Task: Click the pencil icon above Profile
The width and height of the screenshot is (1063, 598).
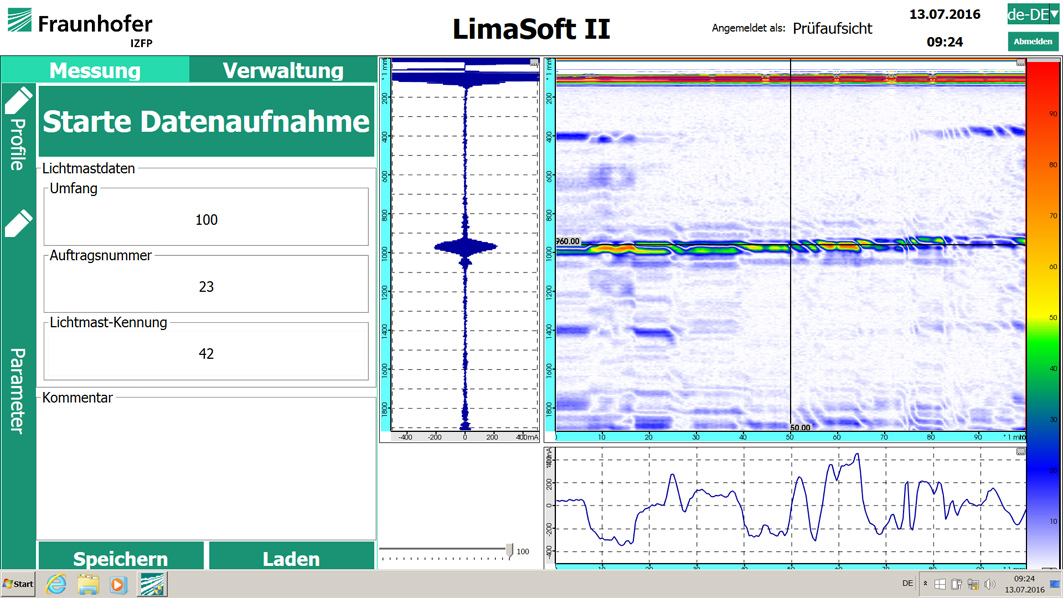Action: pyautogui.click(x=19, y=100)
